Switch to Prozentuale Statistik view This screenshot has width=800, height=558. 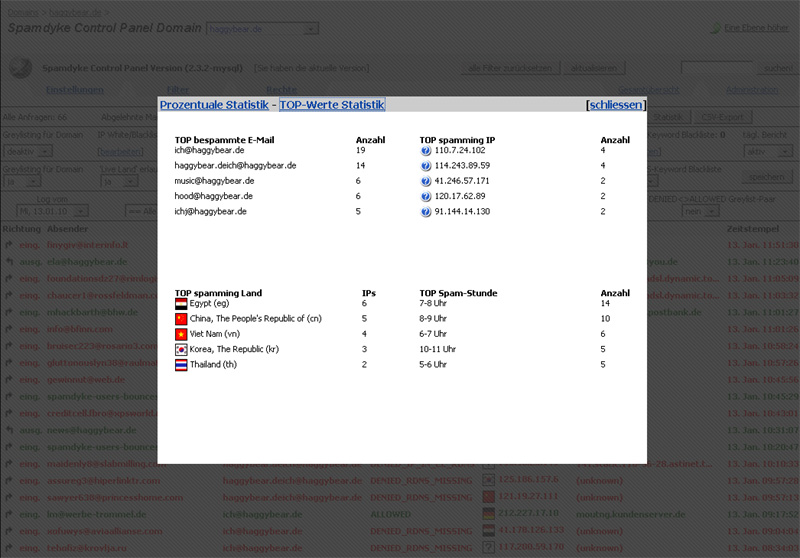coord(214,105)
